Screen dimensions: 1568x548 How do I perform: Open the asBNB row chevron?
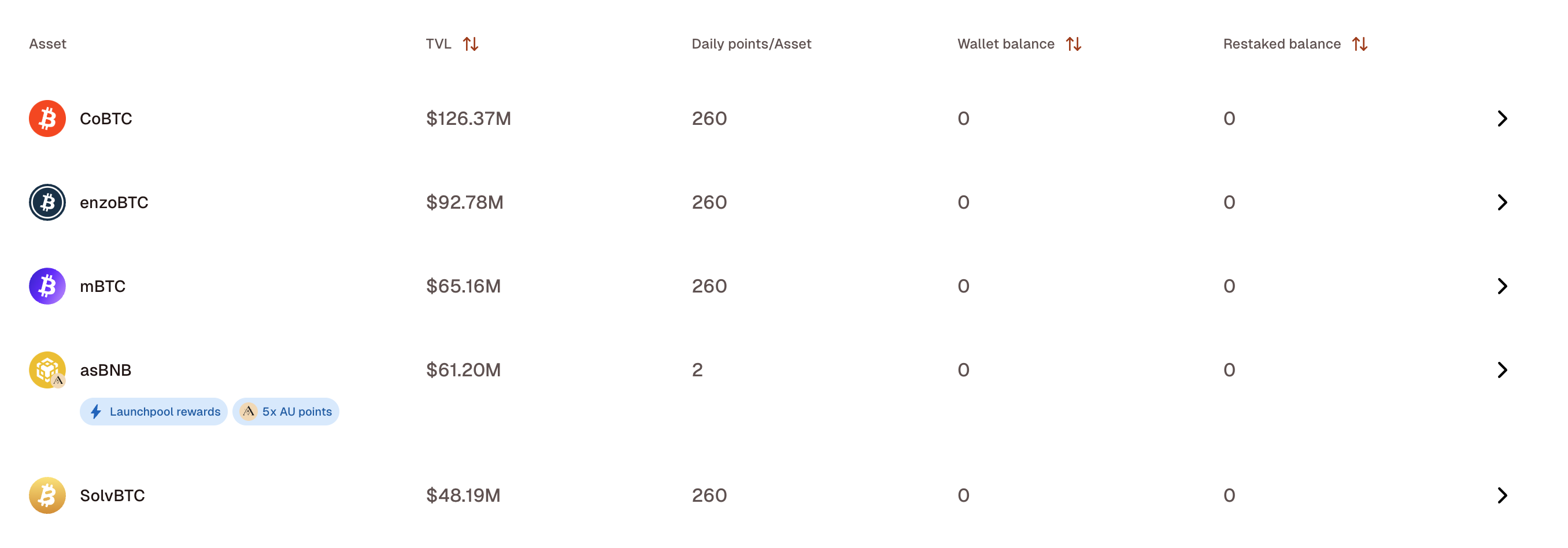pyautogui.click(x=1502, y=369)
